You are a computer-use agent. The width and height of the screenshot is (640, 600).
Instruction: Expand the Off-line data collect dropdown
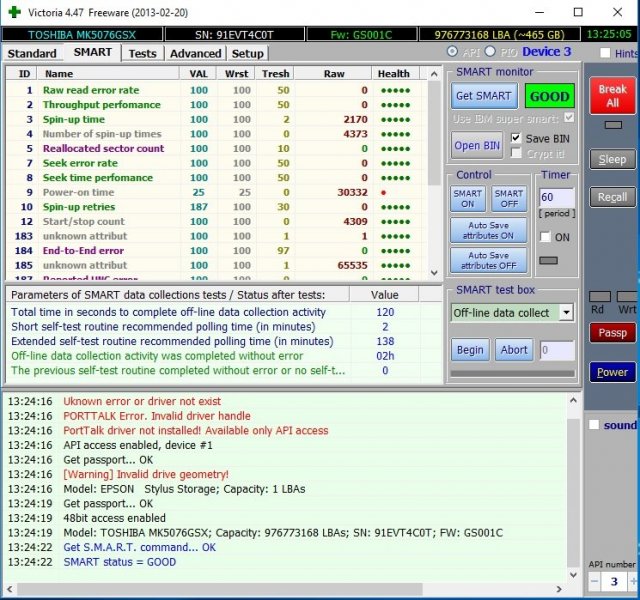566,312
